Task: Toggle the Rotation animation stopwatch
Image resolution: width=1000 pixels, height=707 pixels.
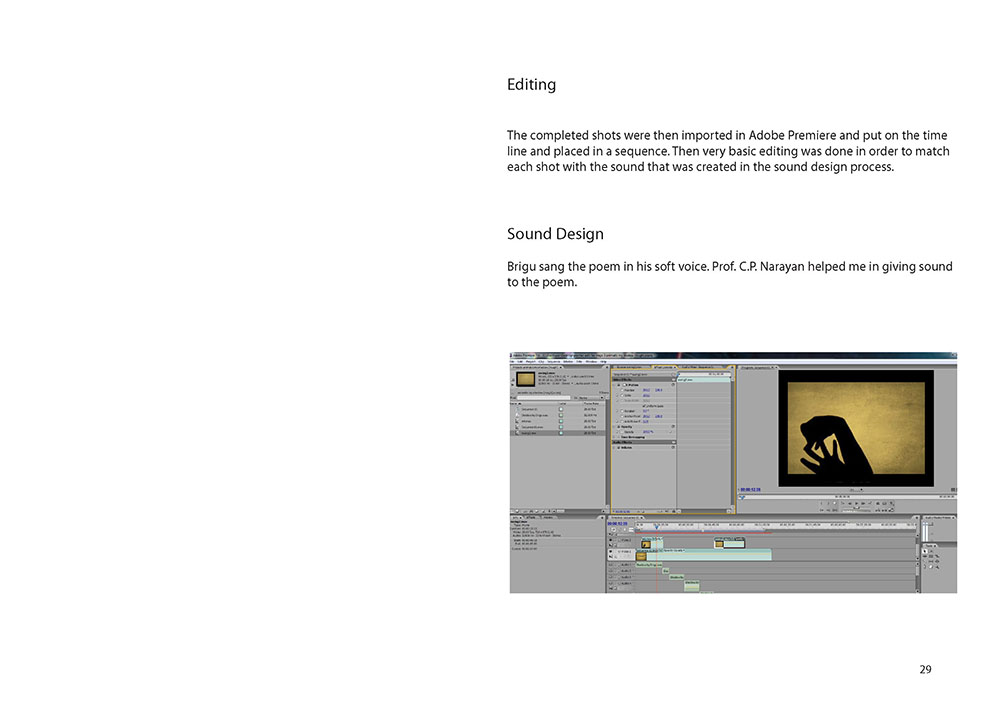Action: [622, 411]
